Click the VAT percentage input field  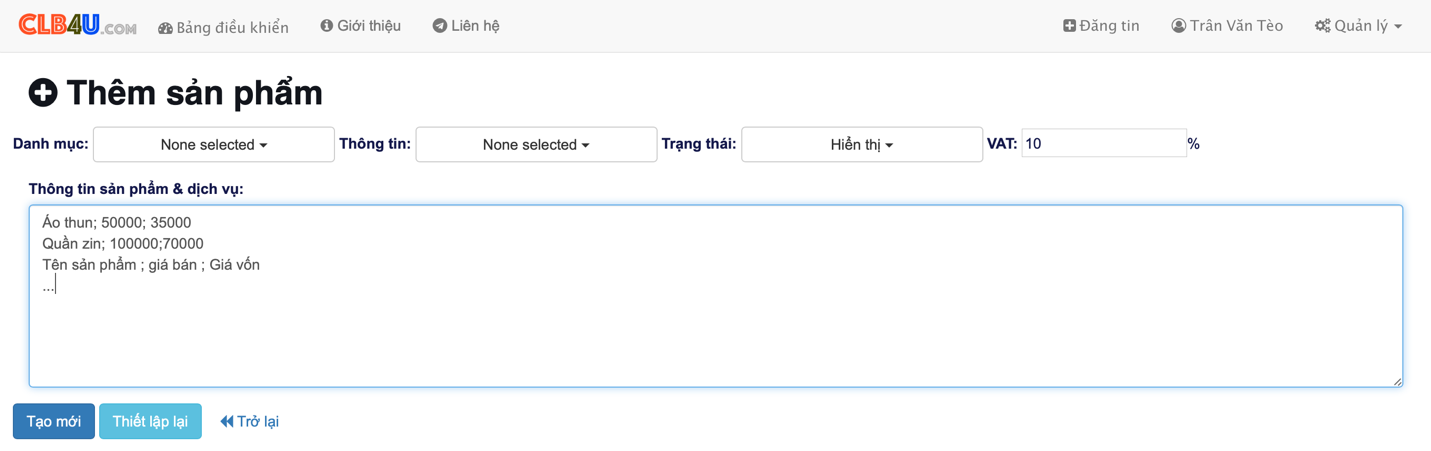[1104, 144]
